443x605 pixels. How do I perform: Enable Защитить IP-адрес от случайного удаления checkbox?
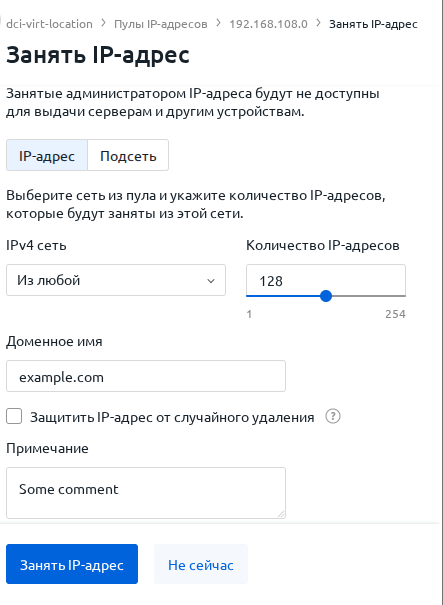[x=14, y=417]
